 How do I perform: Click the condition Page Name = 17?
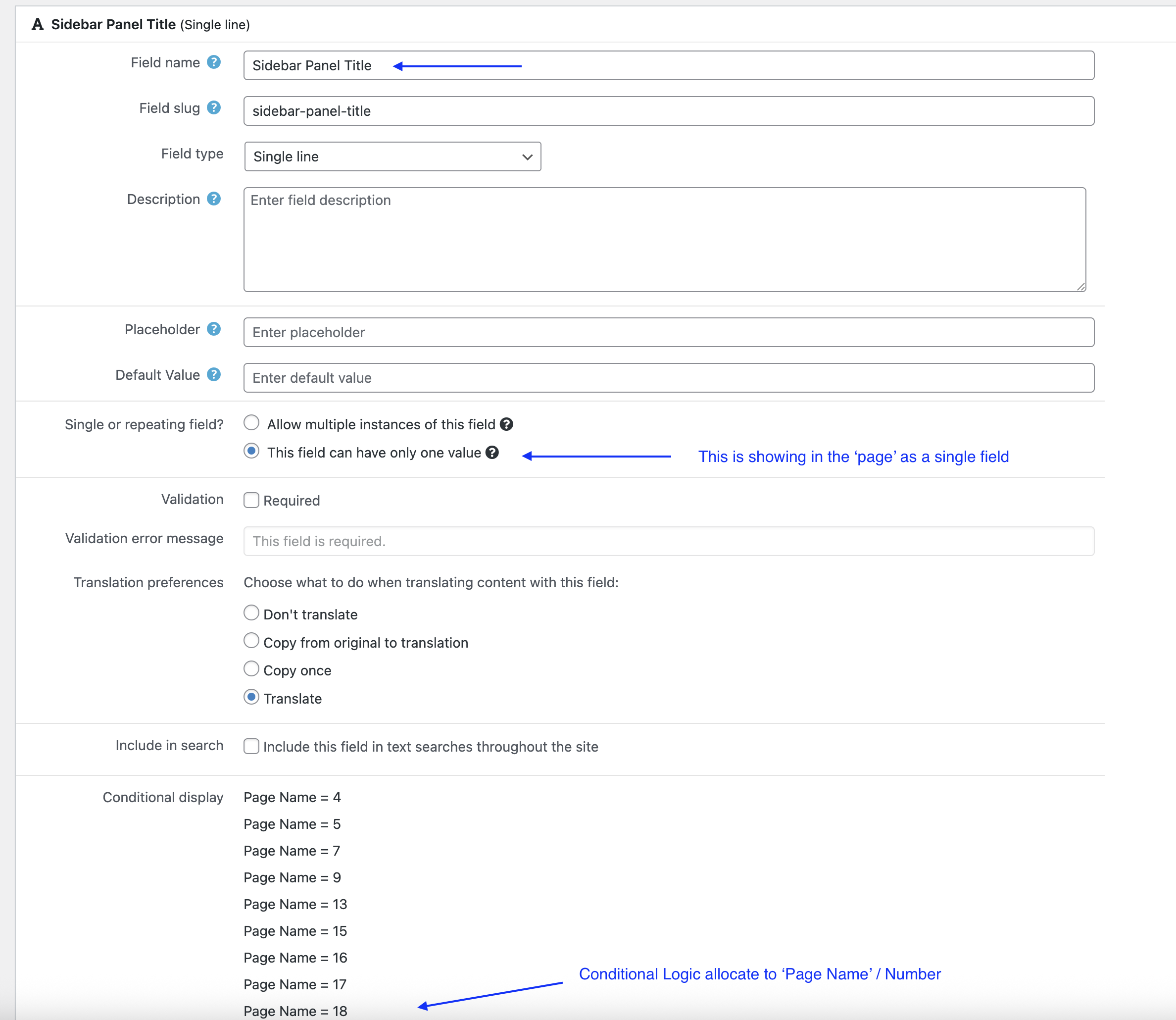pyautogui.click(x=295, y=985)
